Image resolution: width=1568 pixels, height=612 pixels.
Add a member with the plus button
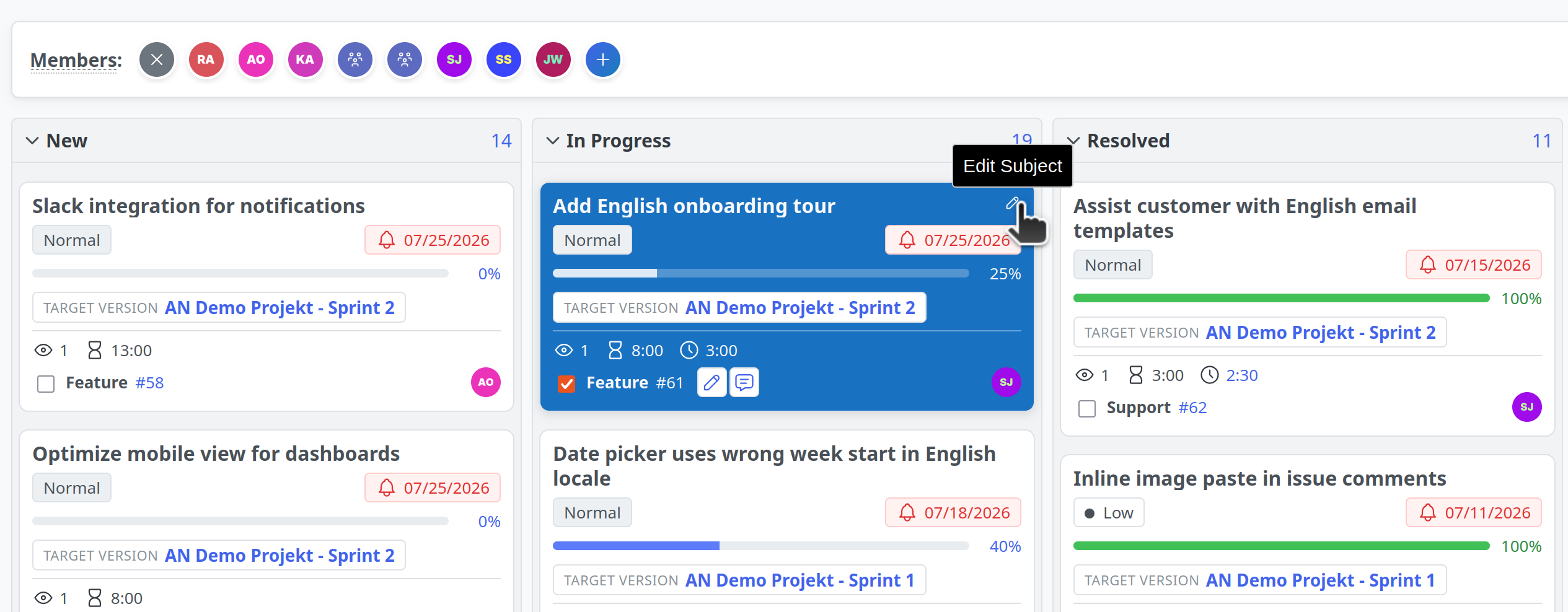(x=603, y=59)
